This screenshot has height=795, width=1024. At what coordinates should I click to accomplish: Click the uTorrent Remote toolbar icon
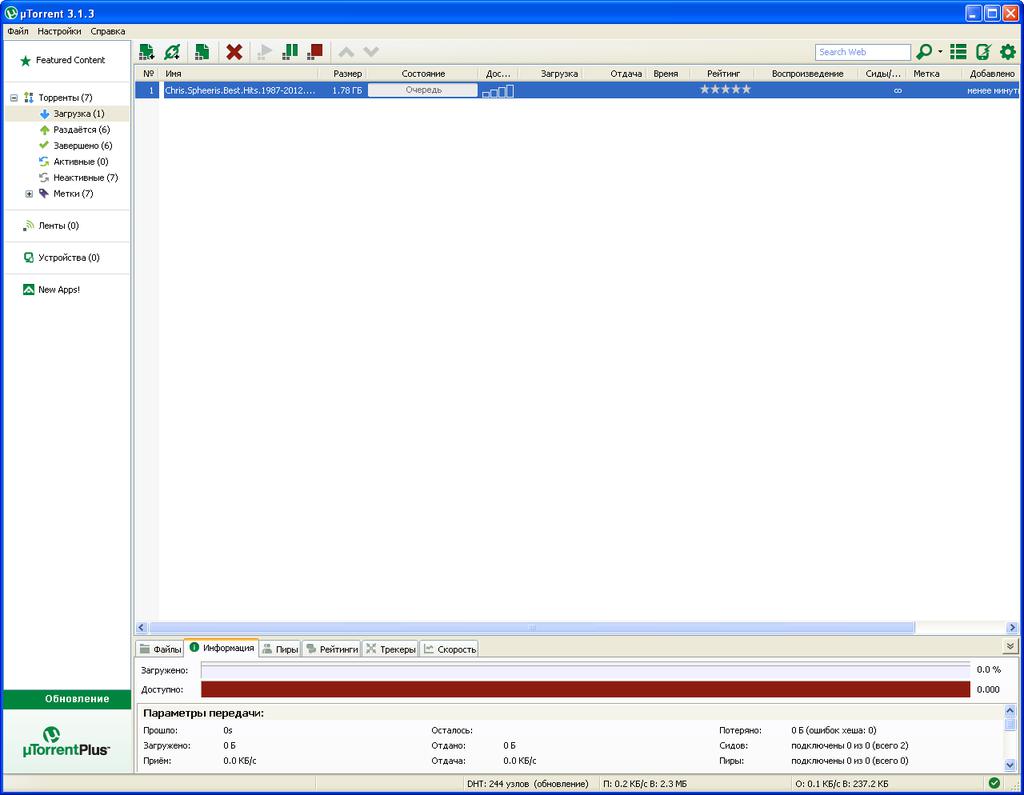[x=983, y=52]
